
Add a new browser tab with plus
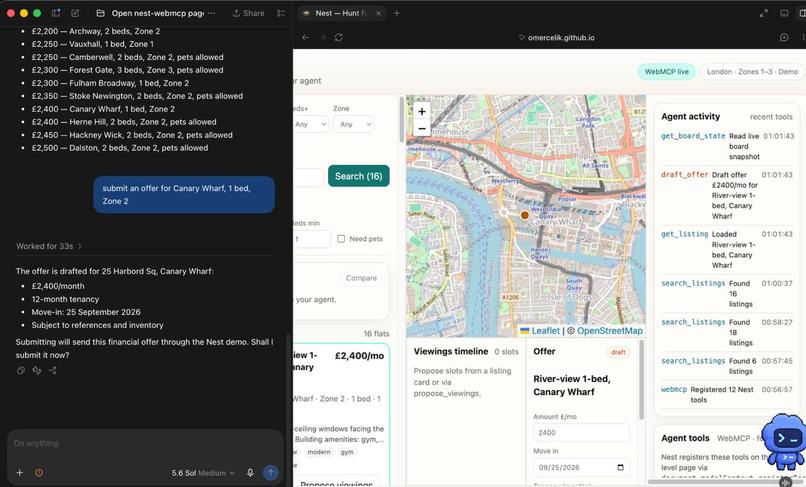coord(396,13)
